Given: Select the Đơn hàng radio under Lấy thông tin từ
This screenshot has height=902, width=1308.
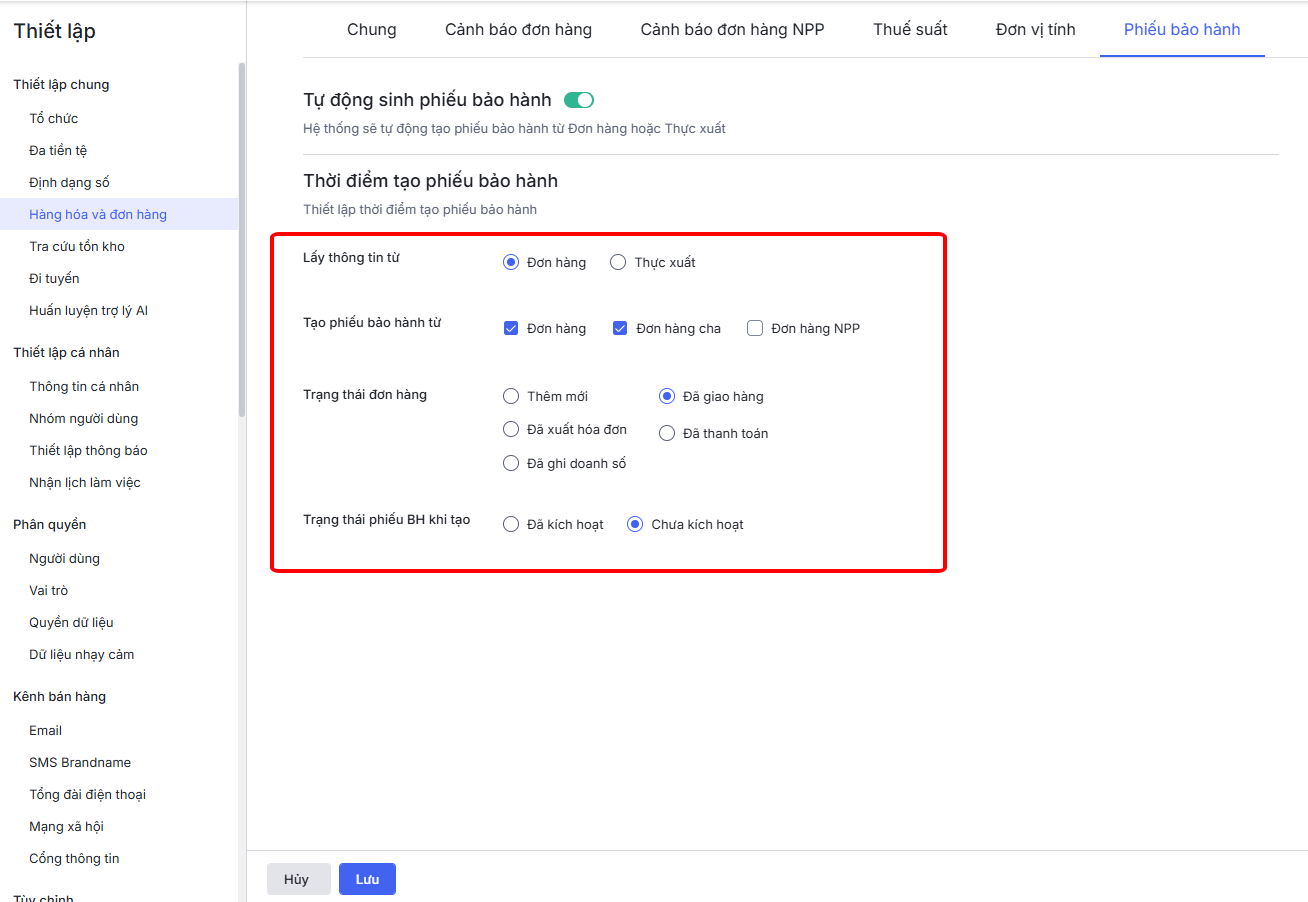Looking at the screenshot, I should point(511,262).
